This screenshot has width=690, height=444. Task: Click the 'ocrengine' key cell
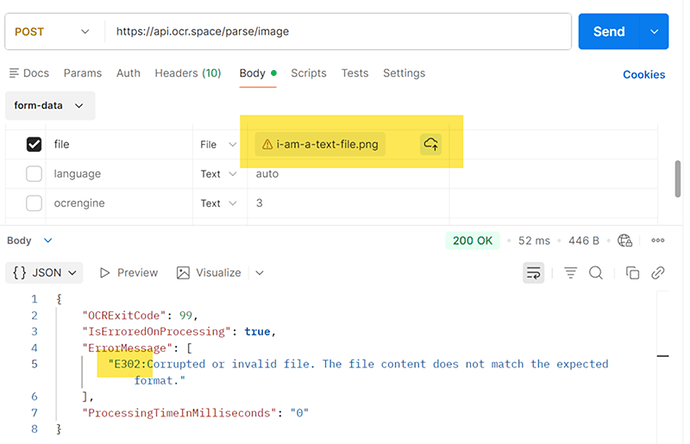point(119,203)
